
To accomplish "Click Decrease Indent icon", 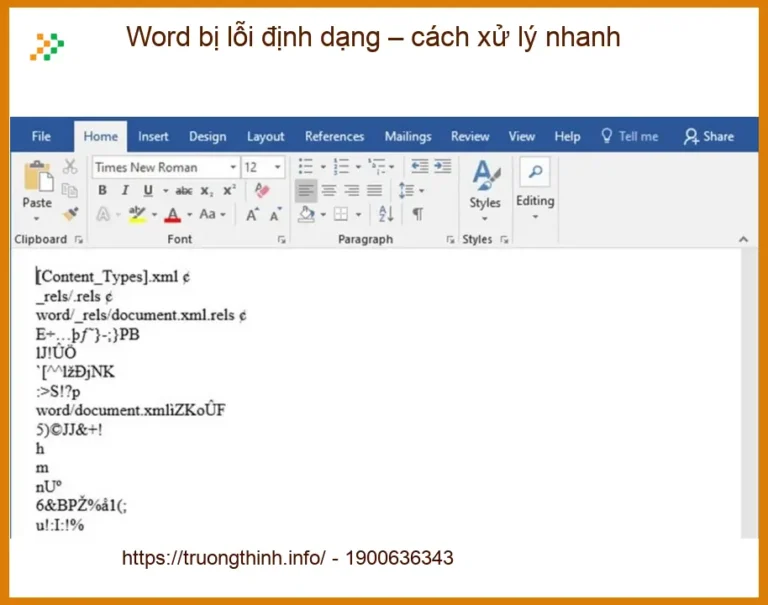I will pos(420,166).
